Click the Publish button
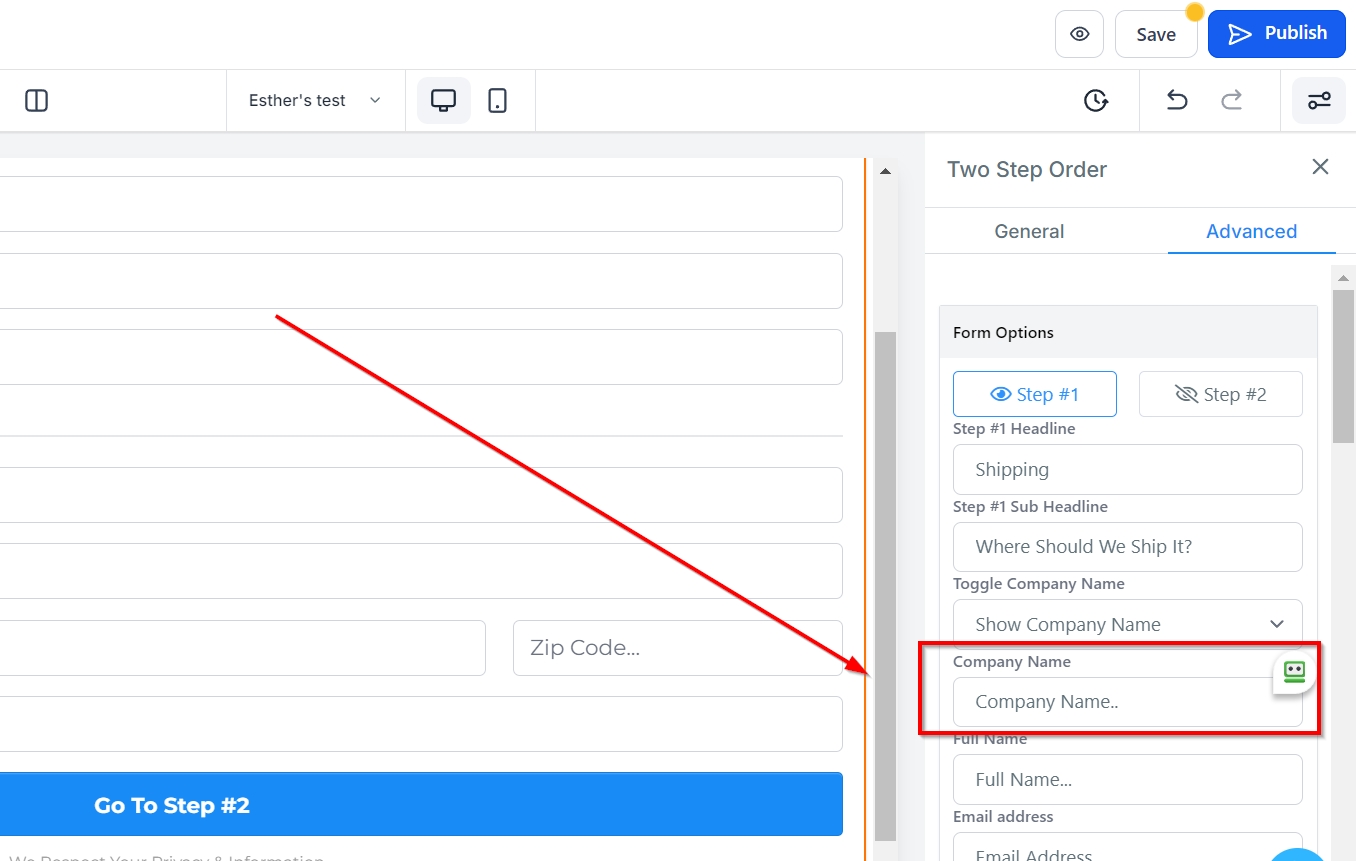 (1276, 34)
